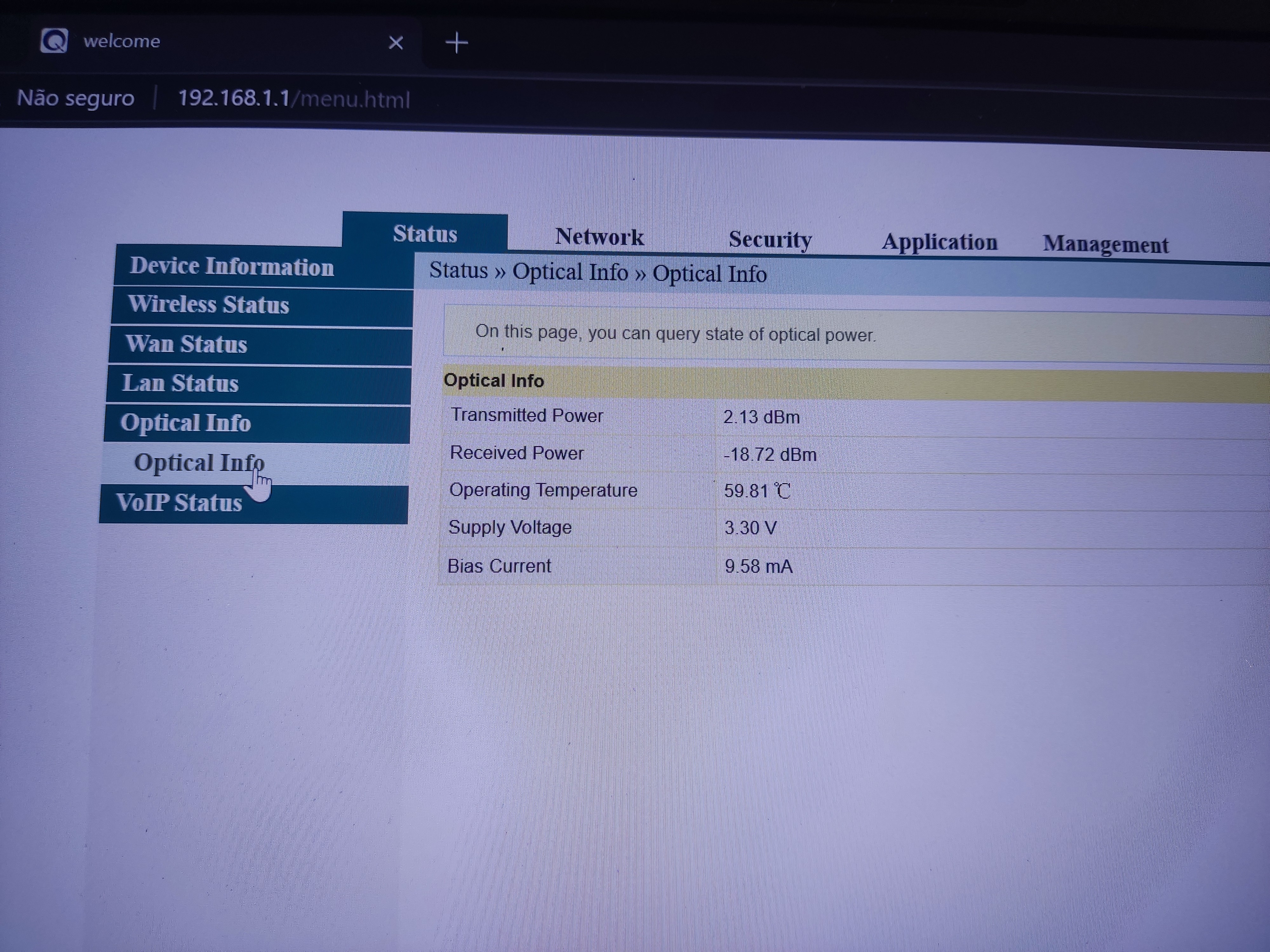Screen dimensions: 1270x952
Task: Click the Received Power value -18.72 dBm
Action: click(x=769, y=454)
